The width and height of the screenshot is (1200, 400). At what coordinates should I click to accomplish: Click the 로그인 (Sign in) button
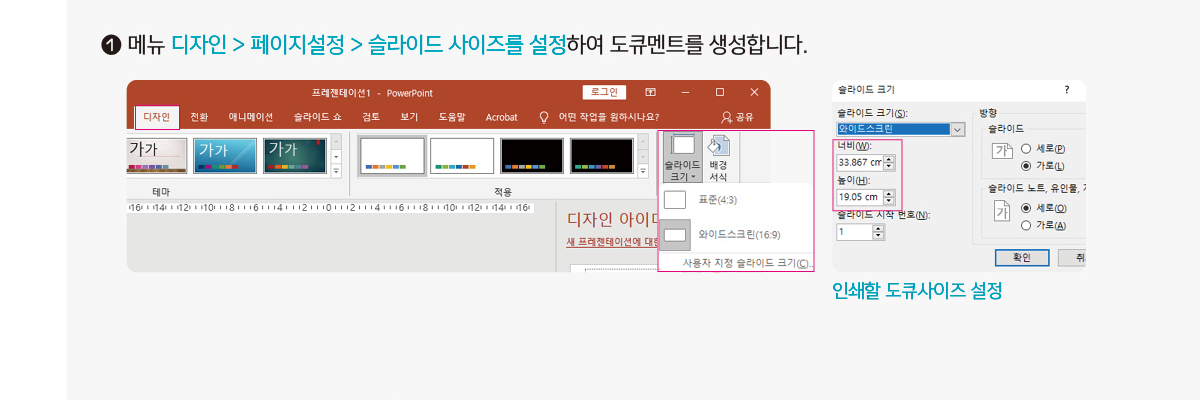604,92
